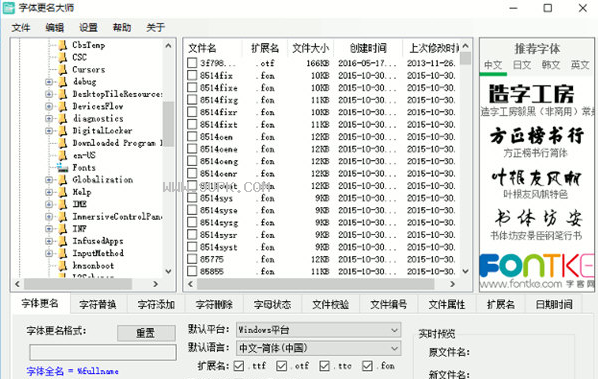Open the 编辑 menu
The width and height of the screenshot is (598, 379).
55,27
